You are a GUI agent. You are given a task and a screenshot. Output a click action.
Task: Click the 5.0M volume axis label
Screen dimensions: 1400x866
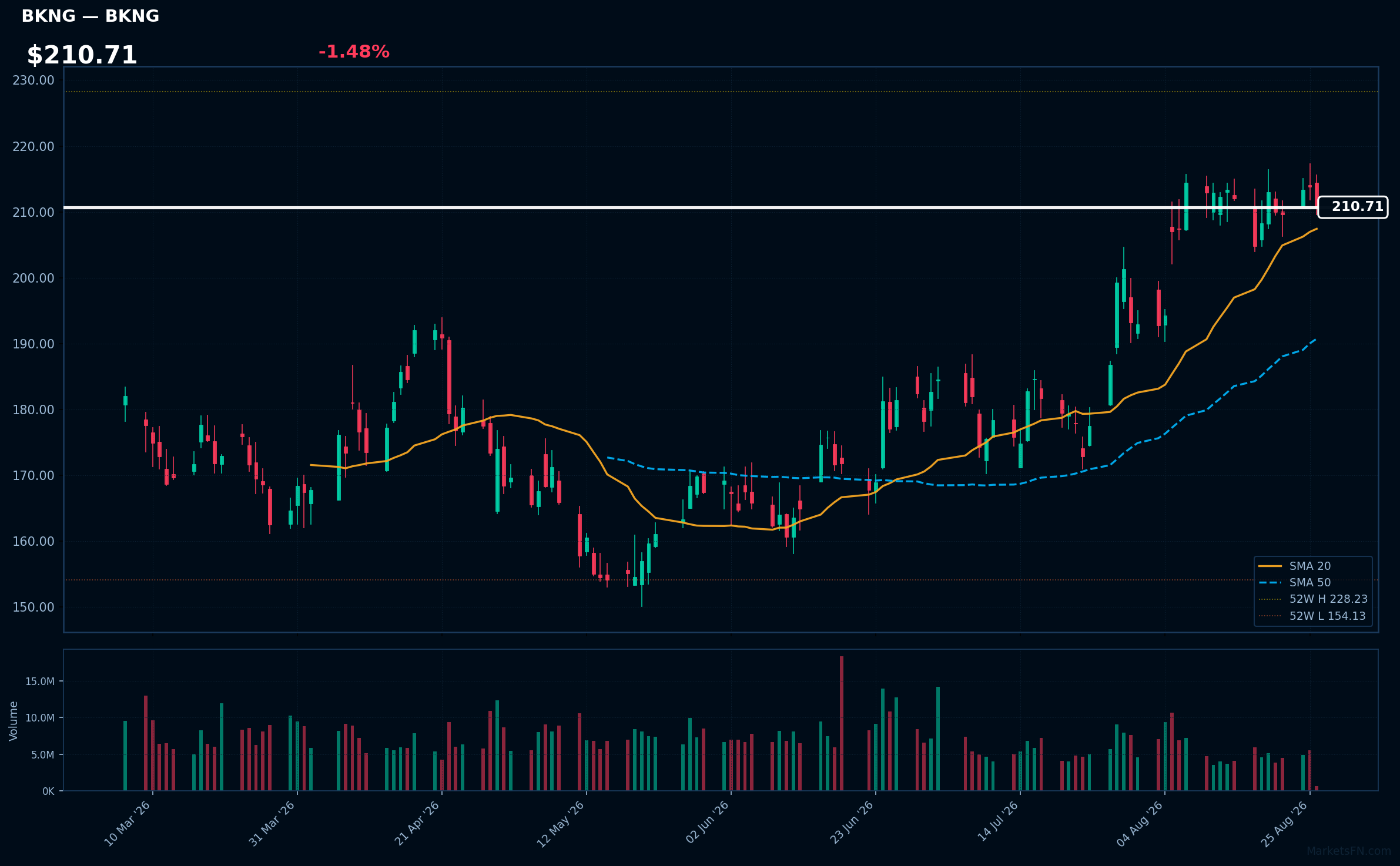point(43,755)
